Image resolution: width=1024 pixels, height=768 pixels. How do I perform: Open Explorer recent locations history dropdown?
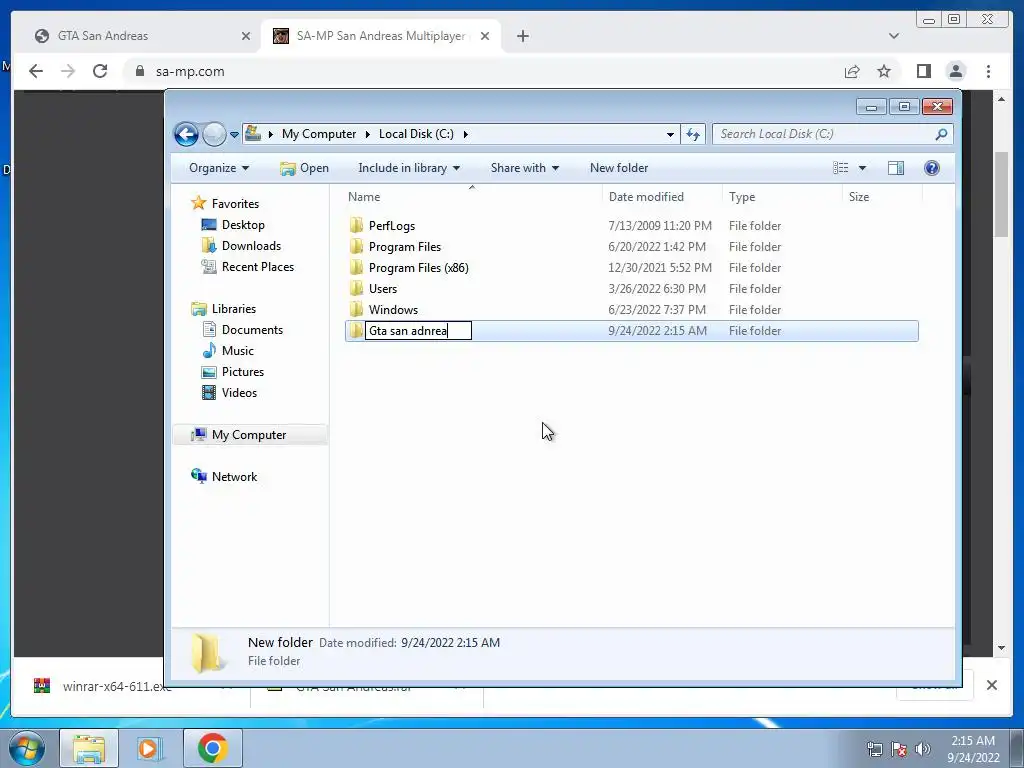tap(234, 135)
